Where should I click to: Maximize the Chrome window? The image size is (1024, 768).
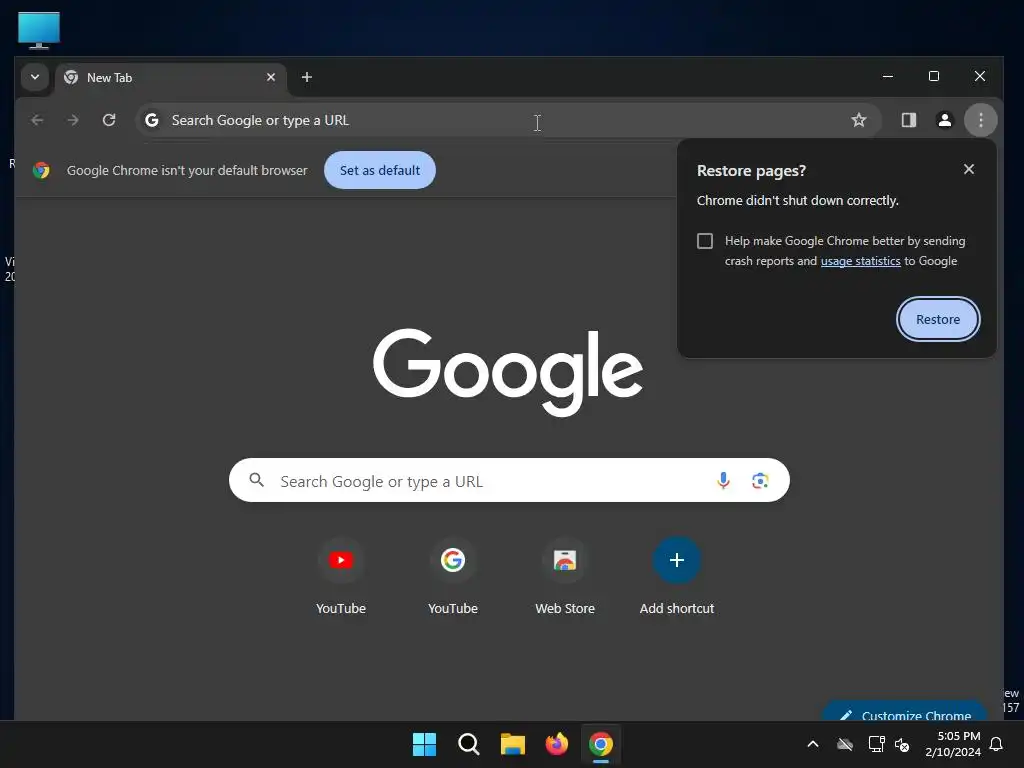point(934,76)
